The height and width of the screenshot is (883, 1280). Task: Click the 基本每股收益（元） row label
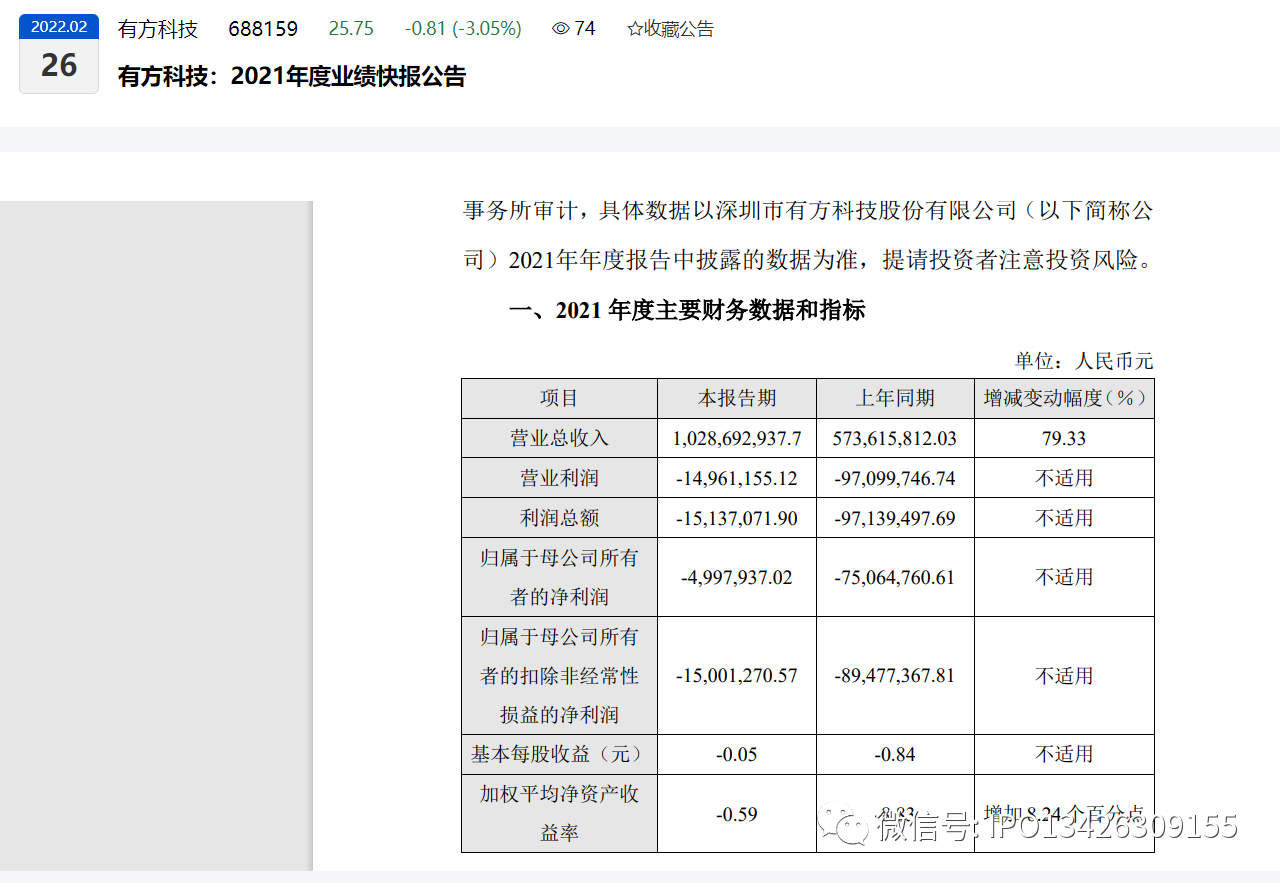[x=559, y=754]
